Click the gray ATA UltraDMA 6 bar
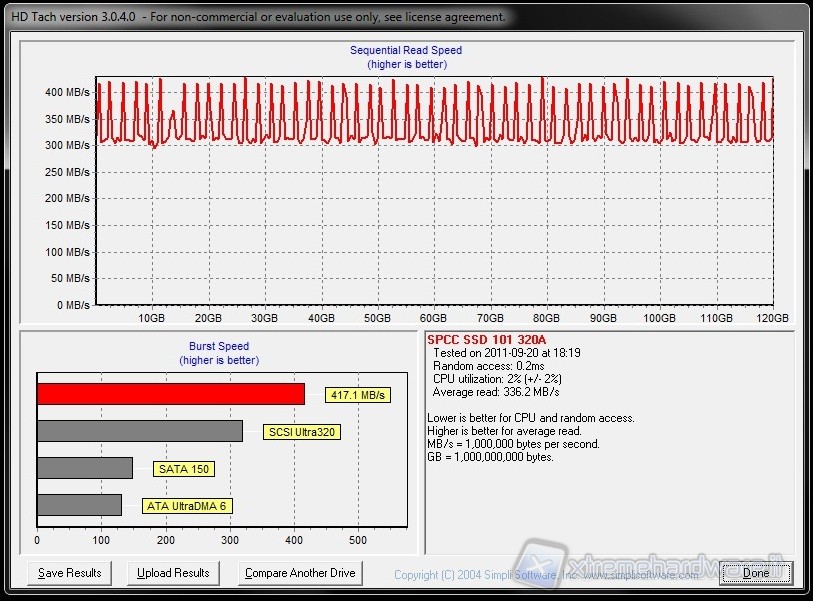The image size is (813, 601). coord(79,505)
